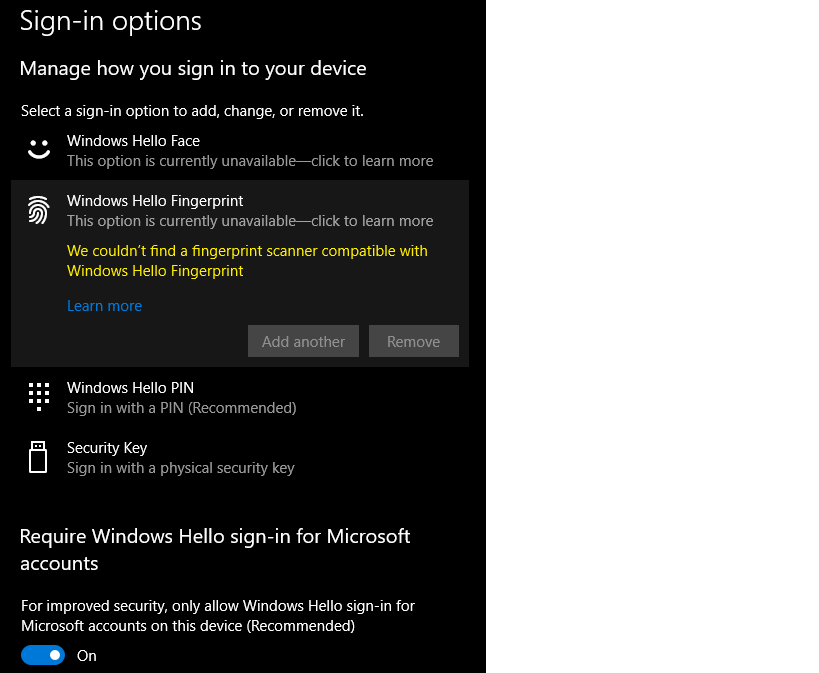Click the unavailable learn more link under Hello Face
The width and height of the screenshot is (819, 673).
[250, 160]
